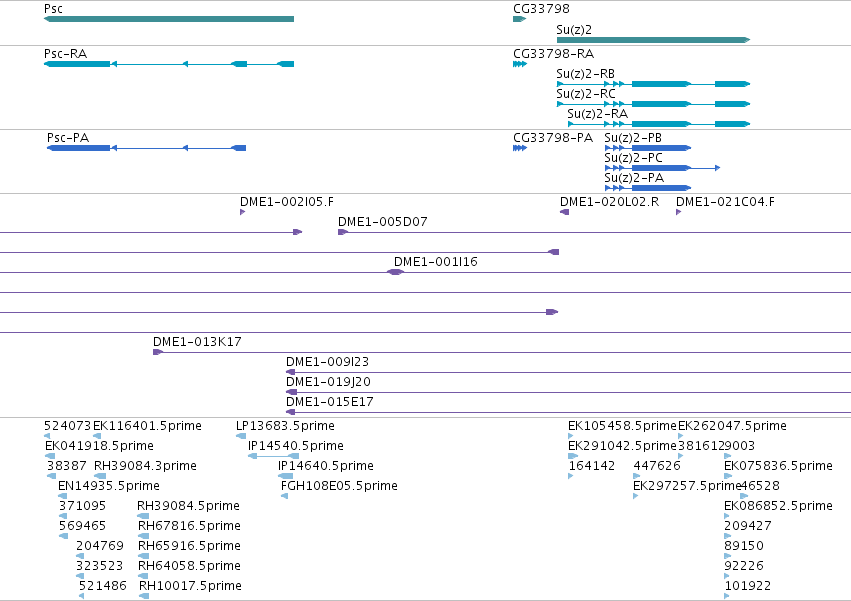Click the 101922 label

click(x=747, y=586)
